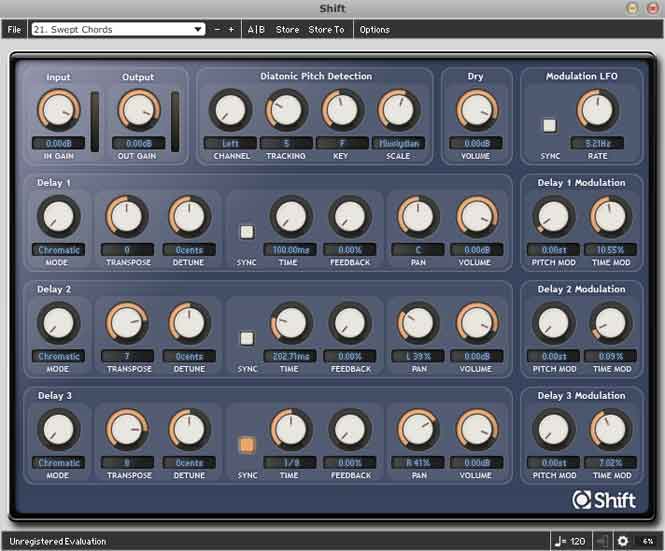665x551 pixels.
Task: Click the Delay 1 TRANSPOSE knob
Action: pos(126,216)
